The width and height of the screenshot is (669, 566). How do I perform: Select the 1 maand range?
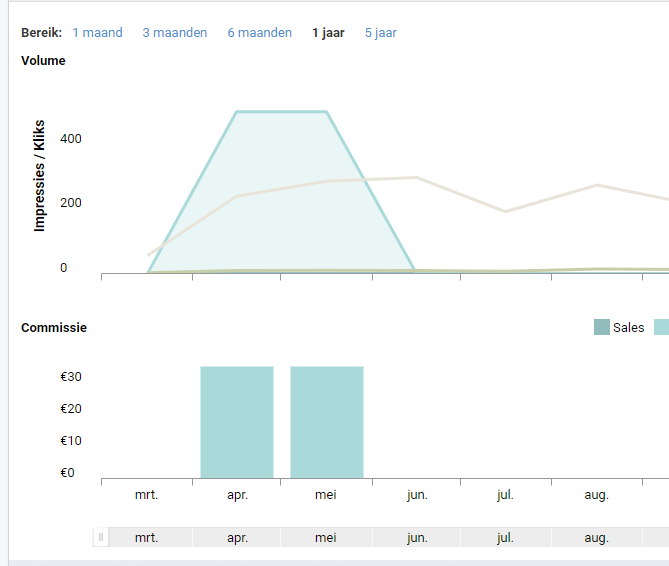(x=97, y=33)
